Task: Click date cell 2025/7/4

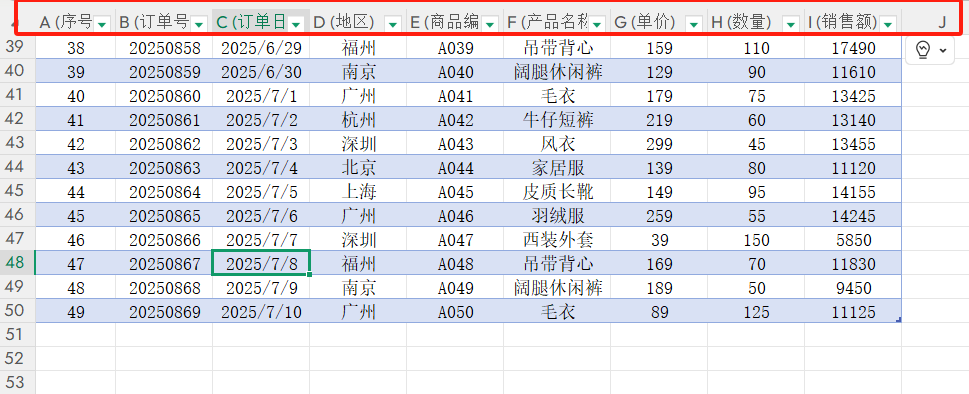Action: pyautogui.click(x=261, y=168)
